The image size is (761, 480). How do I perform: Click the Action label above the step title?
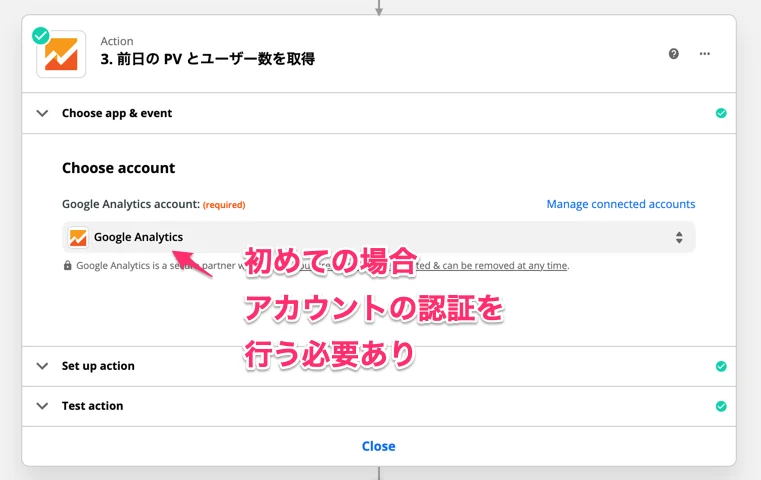point(117,41)
